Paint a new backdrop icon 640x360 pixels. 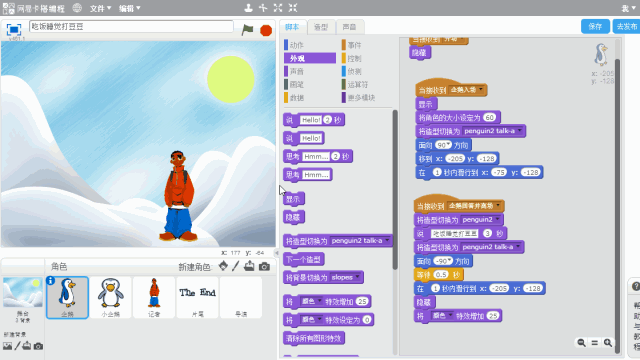point(17,346)
